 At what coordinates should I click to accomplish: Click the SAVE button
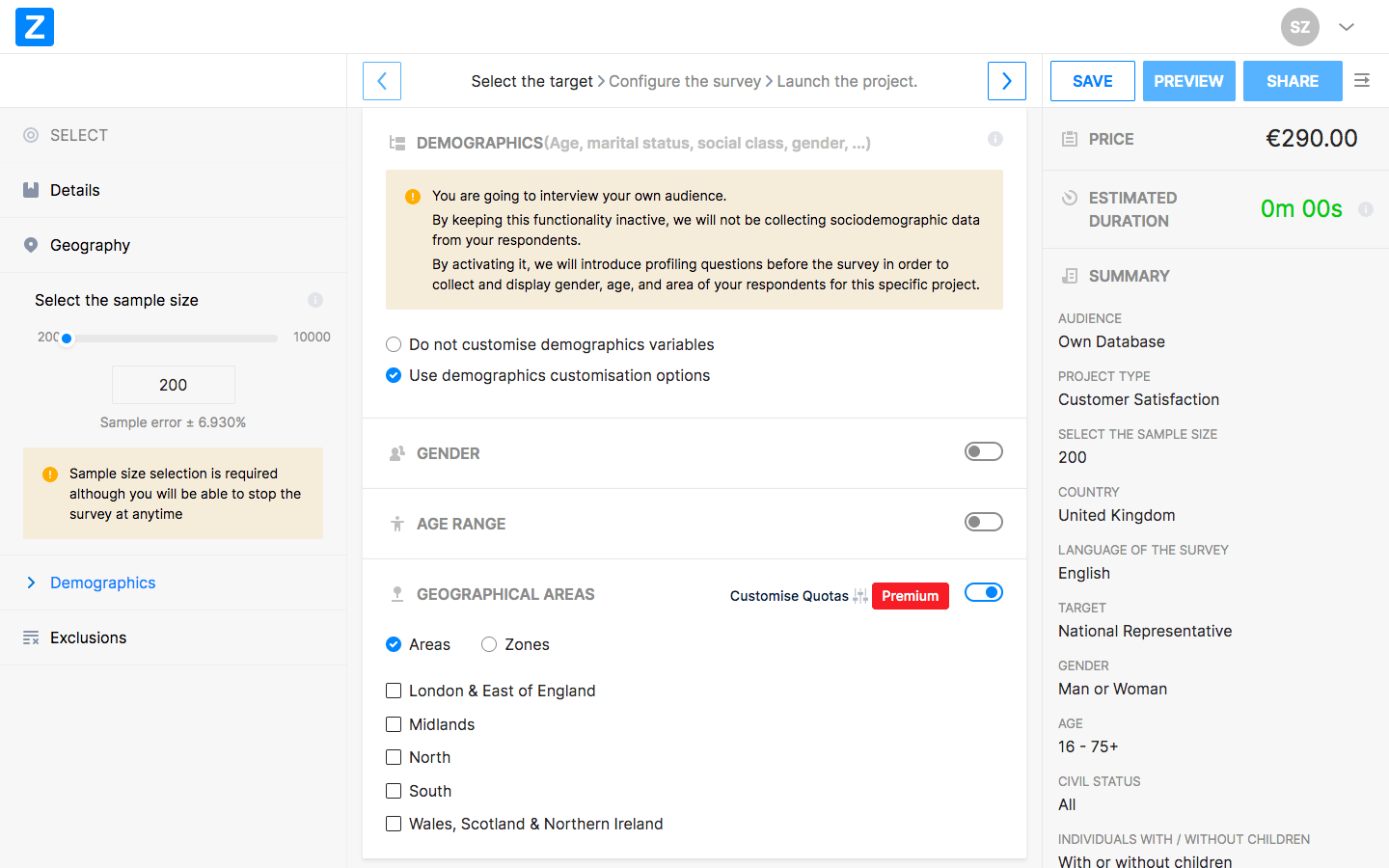coord(1092,81)
